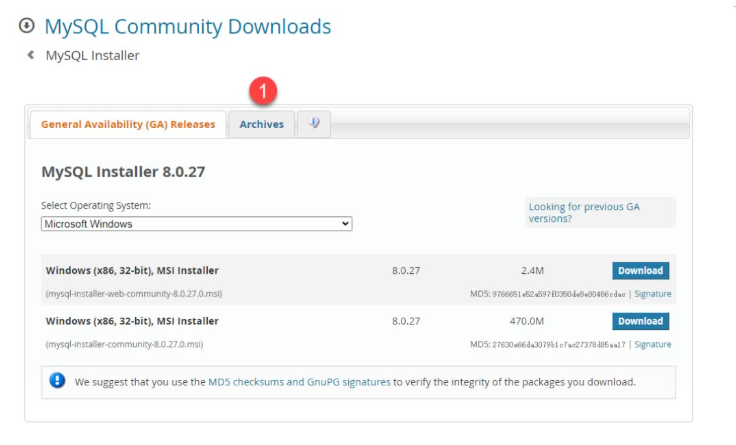Open the Looking for previous GA versions link
736x445 pixels.
pos(584,213)
